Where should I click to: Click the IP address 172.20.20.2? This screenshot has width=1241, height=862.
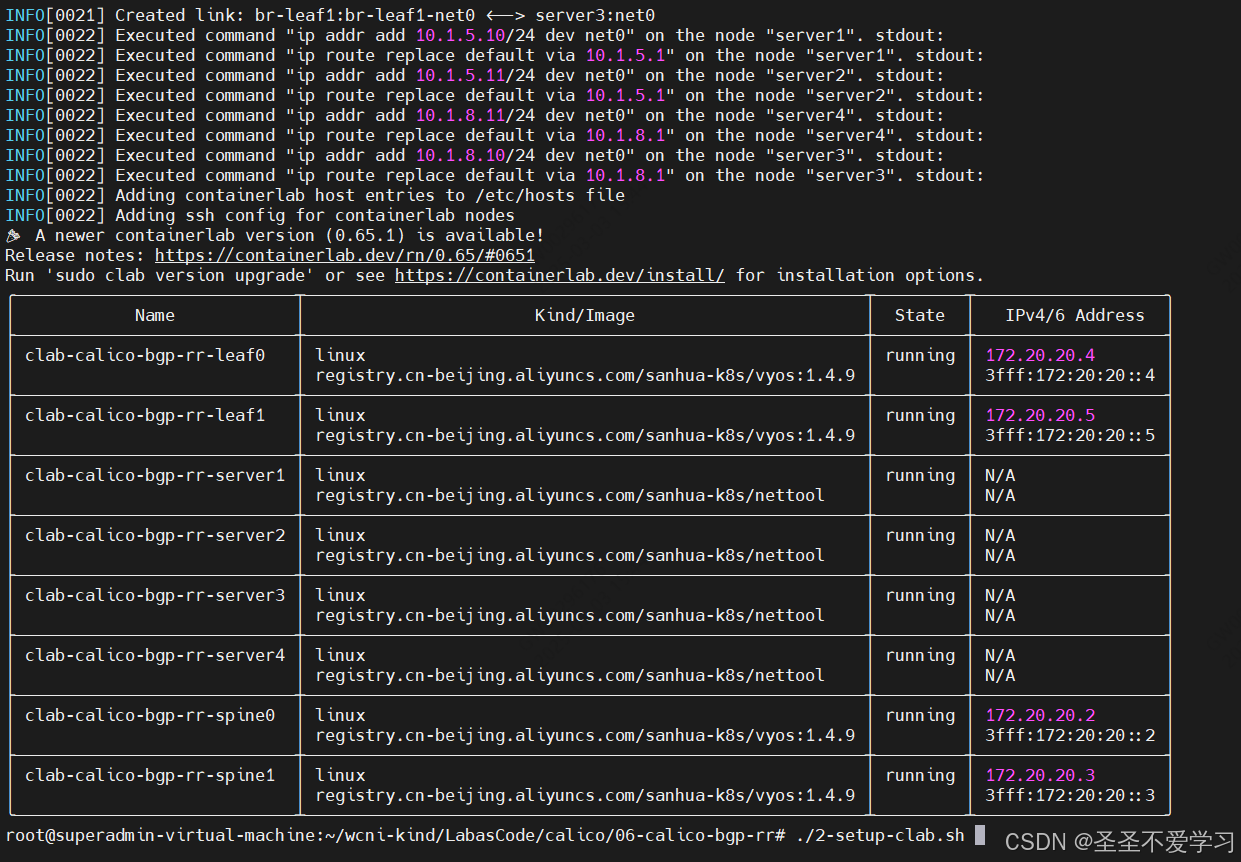(x=1040, y=716)
